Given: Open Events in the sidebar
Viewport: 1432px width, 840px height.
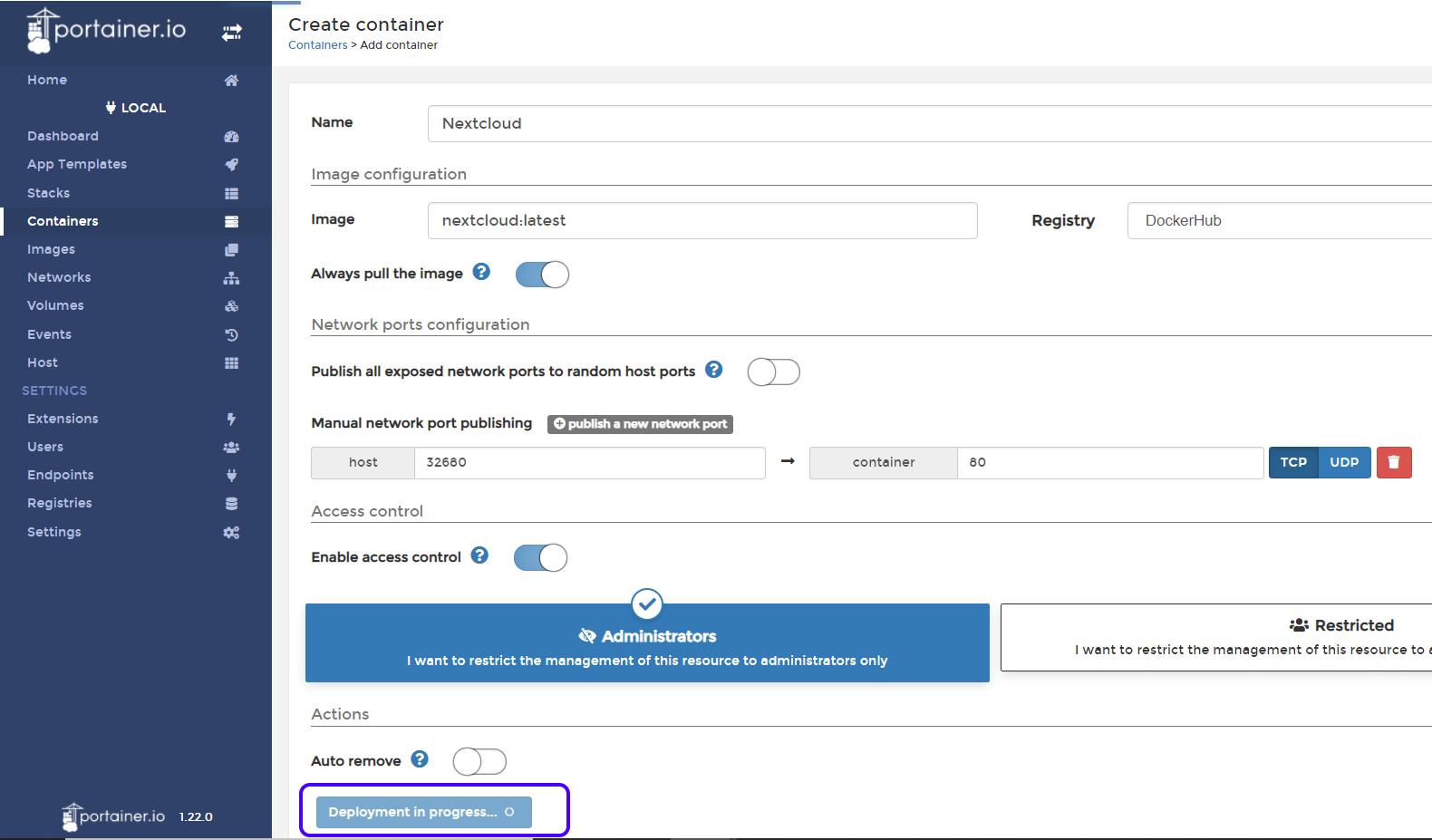Looking at the screenshot, I should coord(49,334).
